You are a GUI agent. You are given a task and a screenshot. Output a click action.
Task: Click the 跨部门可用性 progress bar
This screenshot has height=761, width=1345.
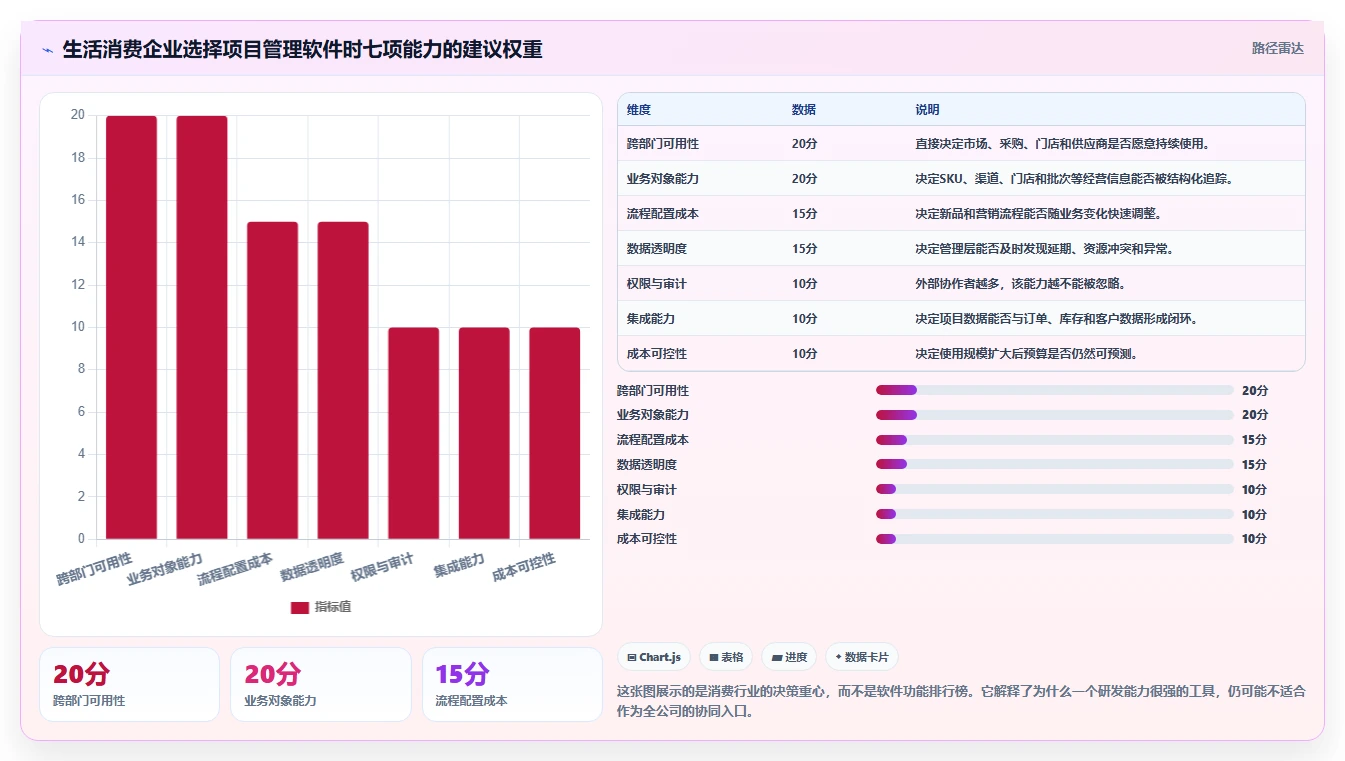[1055, 390]
